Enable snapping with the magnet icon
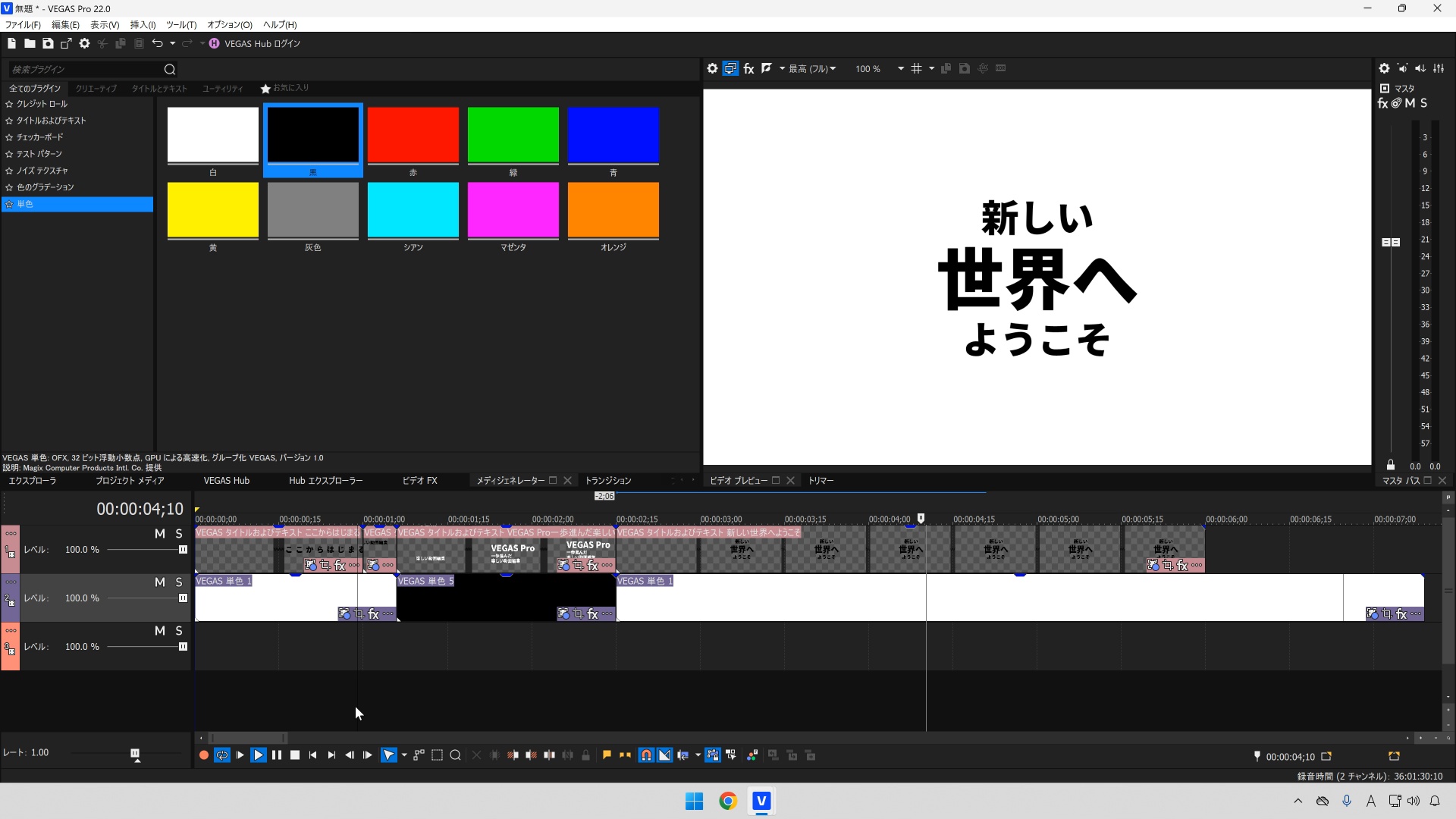Viewport: 1456px width, 819px height. [645, 755]
